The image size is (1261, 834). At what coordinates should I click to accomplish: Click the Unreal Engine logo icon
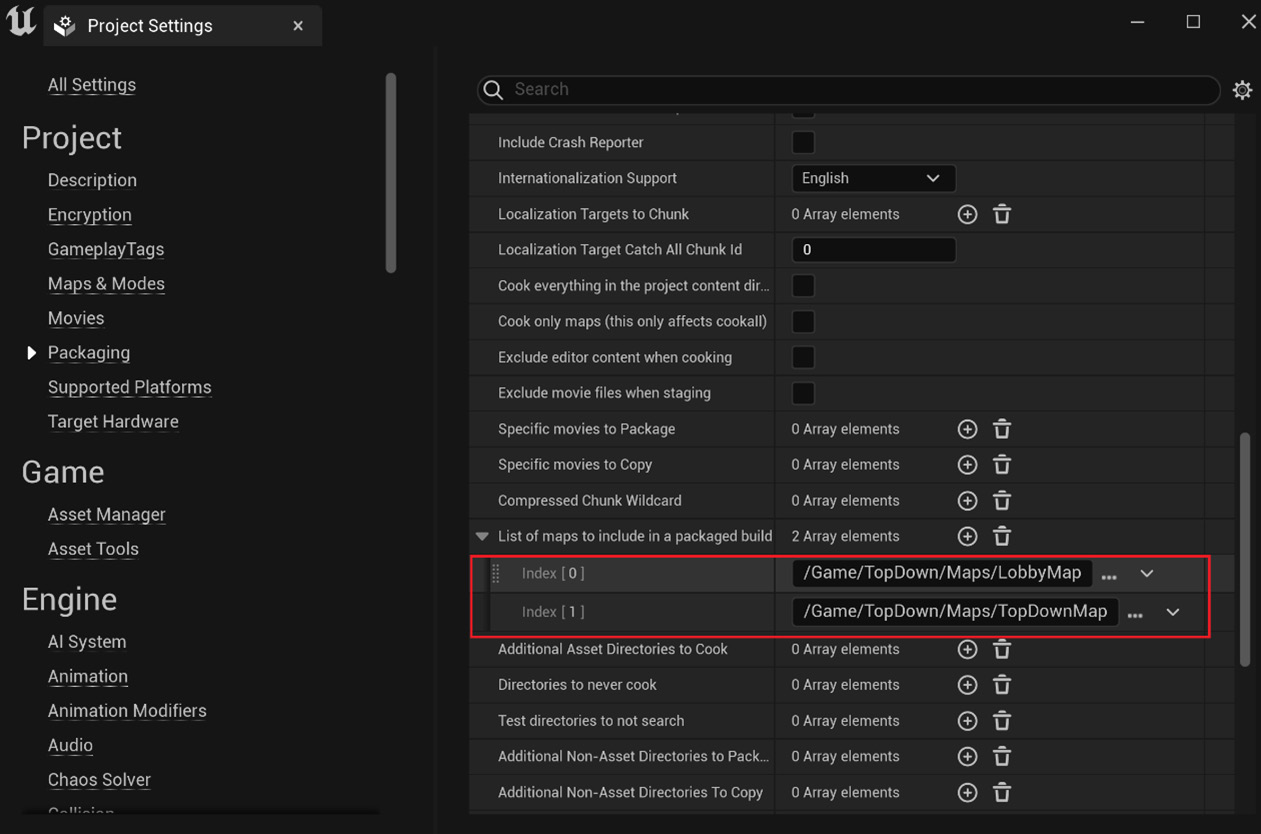(21, 23)
